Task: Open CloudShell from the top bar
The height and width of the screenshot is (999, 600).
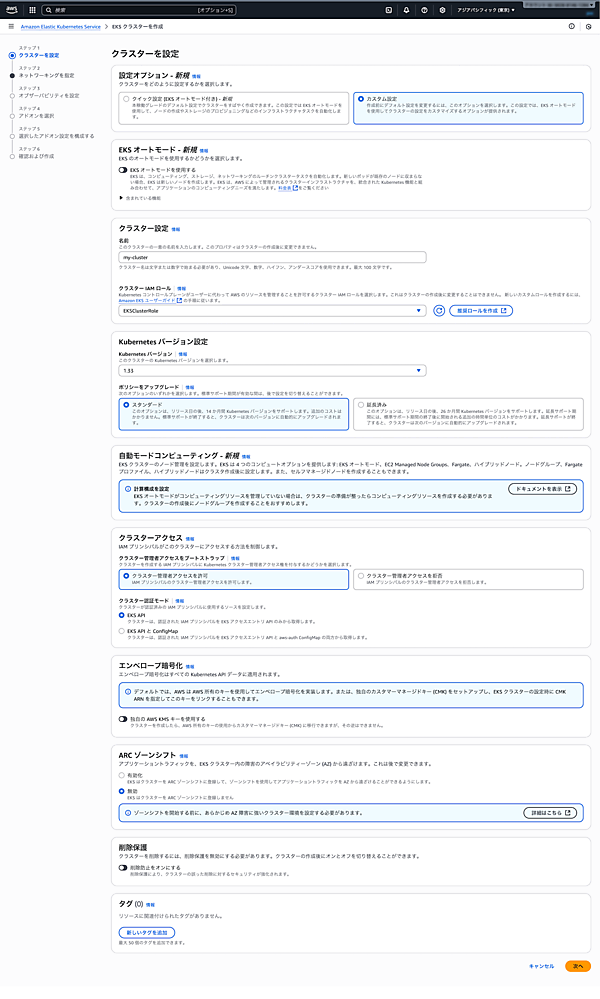Action: pyautogui.click(x=387, y=9)
